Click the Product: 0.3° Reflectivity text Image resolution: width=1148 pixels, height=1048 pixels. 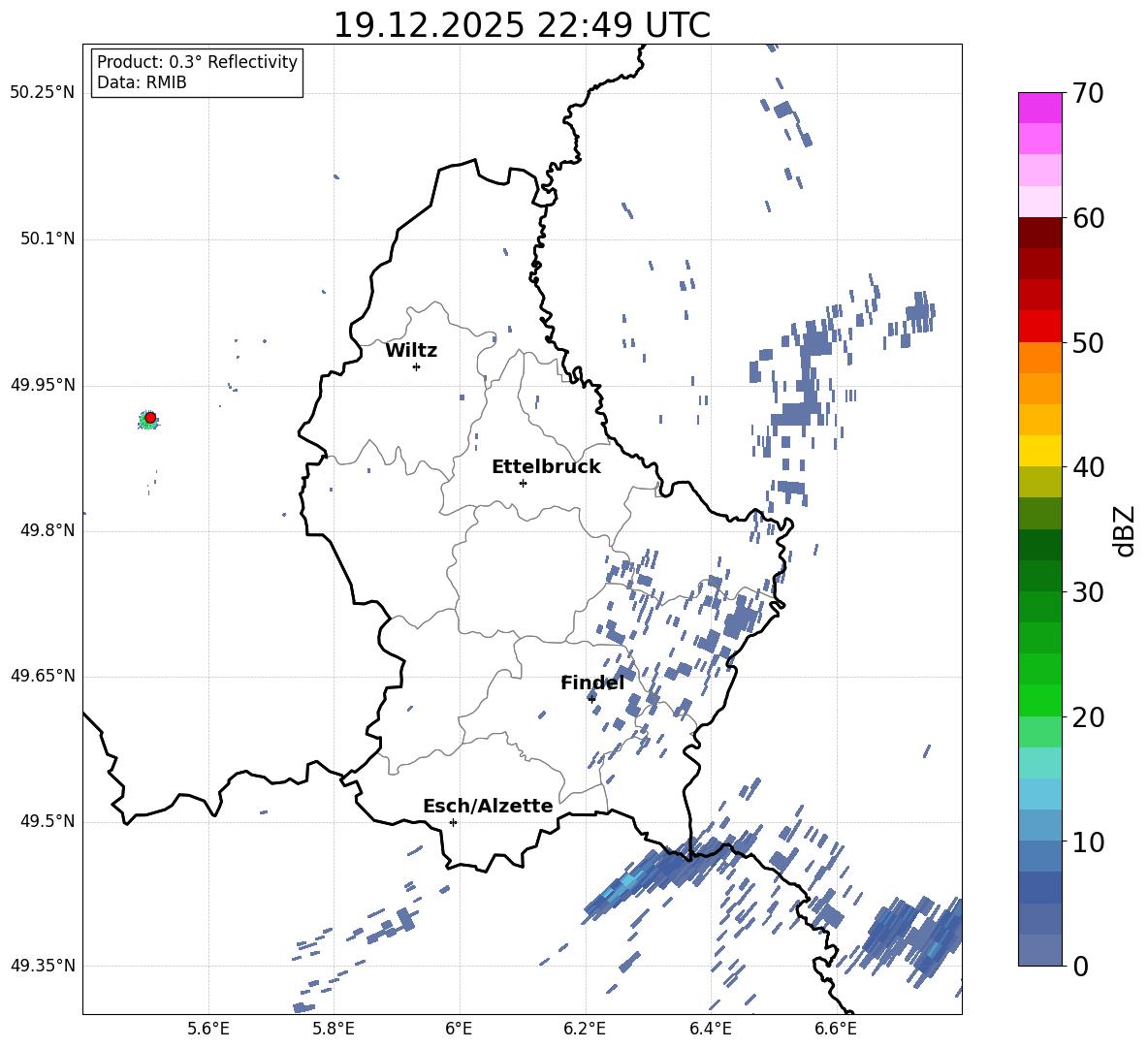point(197,61)
